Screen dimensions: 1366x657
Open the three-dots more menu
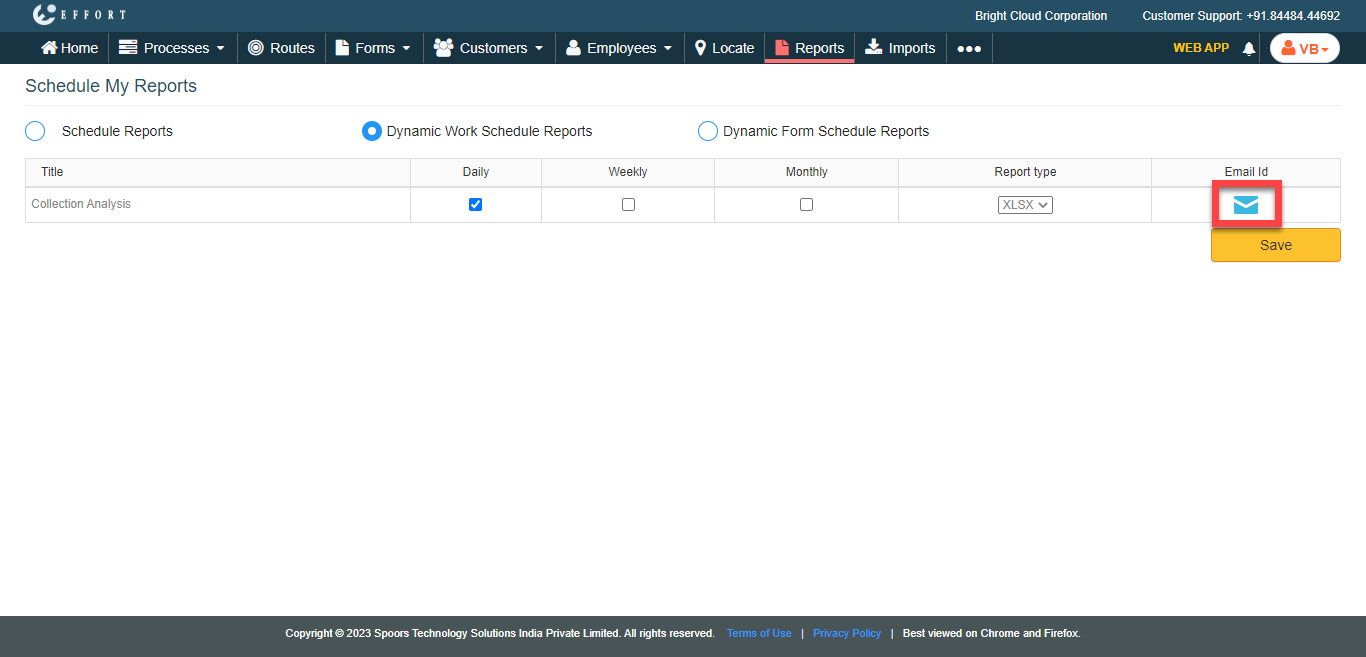click(968, 48)
